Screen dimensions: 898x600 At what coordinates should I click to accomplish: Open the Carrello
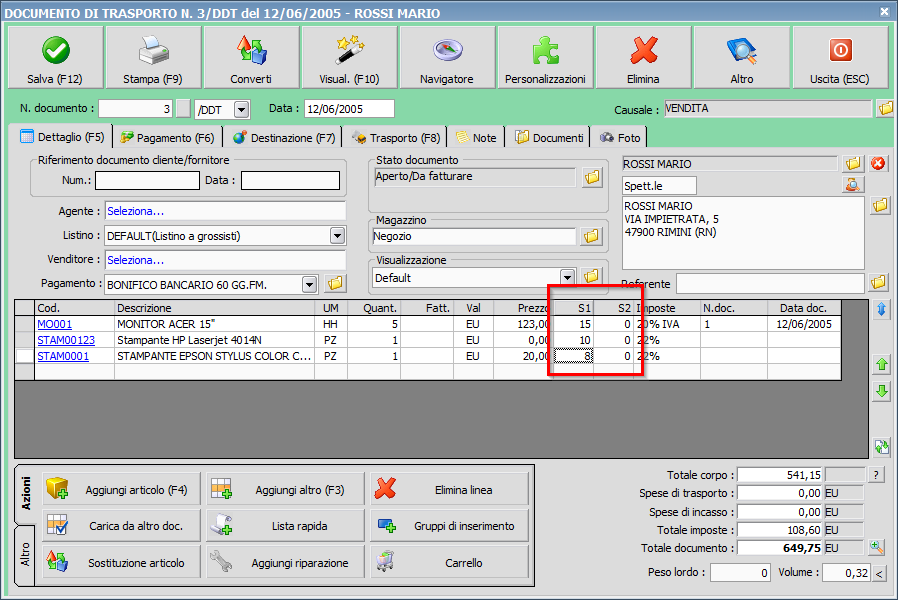pyautogui.click(x=449, y=563)
